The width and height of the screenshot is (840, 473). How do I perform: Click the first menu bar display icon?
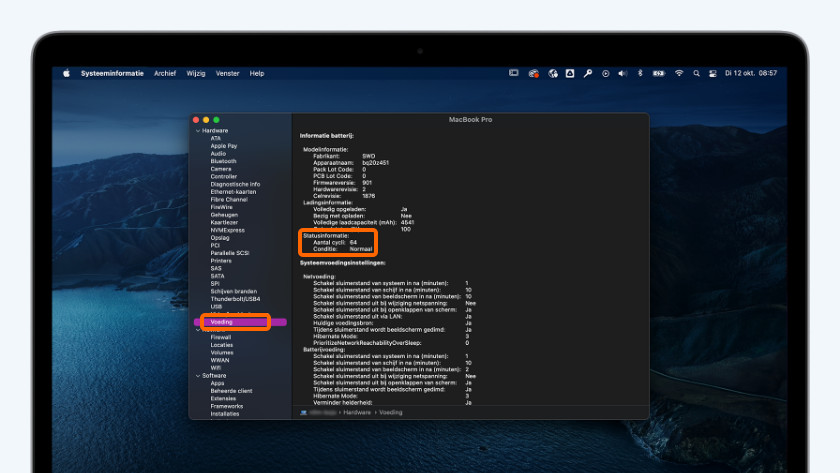[514, 73]
